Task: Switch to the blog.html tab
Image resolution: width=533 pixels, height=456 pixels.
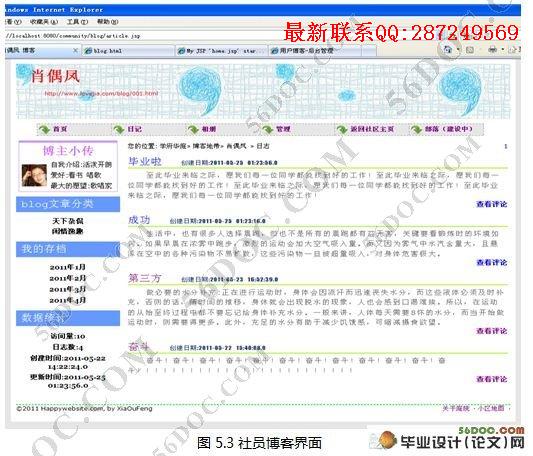Action: (128, 51)
